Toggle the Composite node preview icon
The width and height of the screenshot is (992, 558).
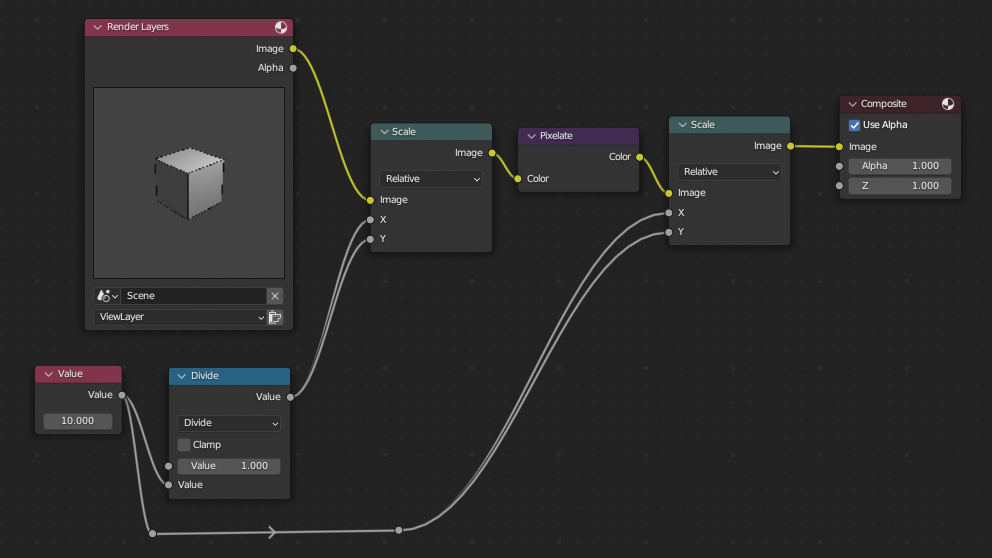pos(948,104)
